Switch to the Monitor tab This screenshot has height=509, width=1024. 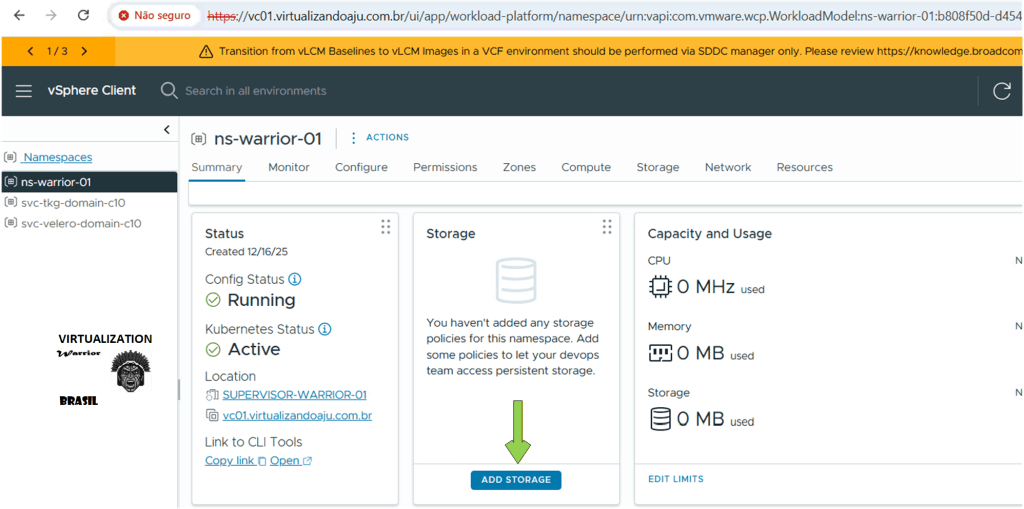point(288,167)
